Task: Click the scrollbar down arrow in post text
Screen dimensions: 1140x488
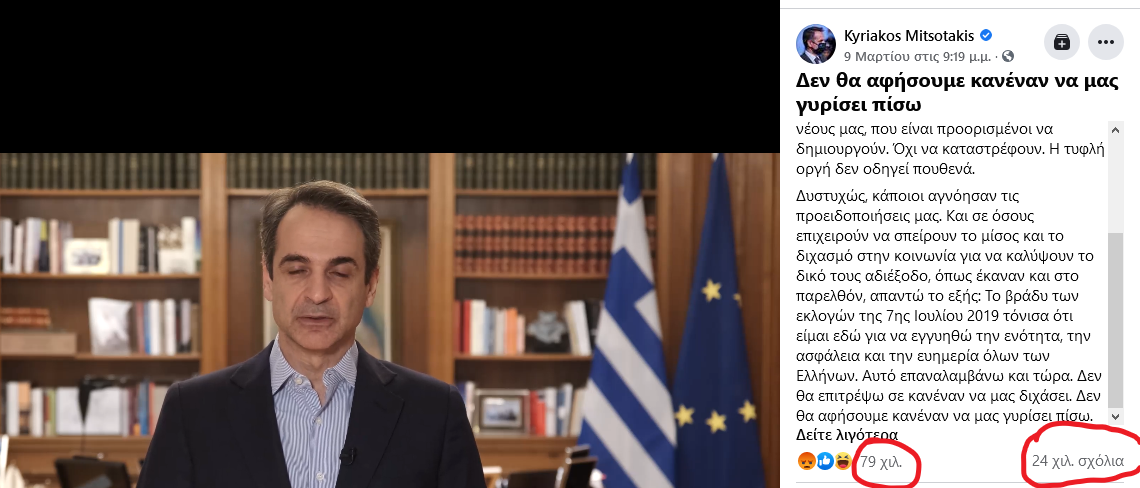Action: click(x=1115, y=420)
